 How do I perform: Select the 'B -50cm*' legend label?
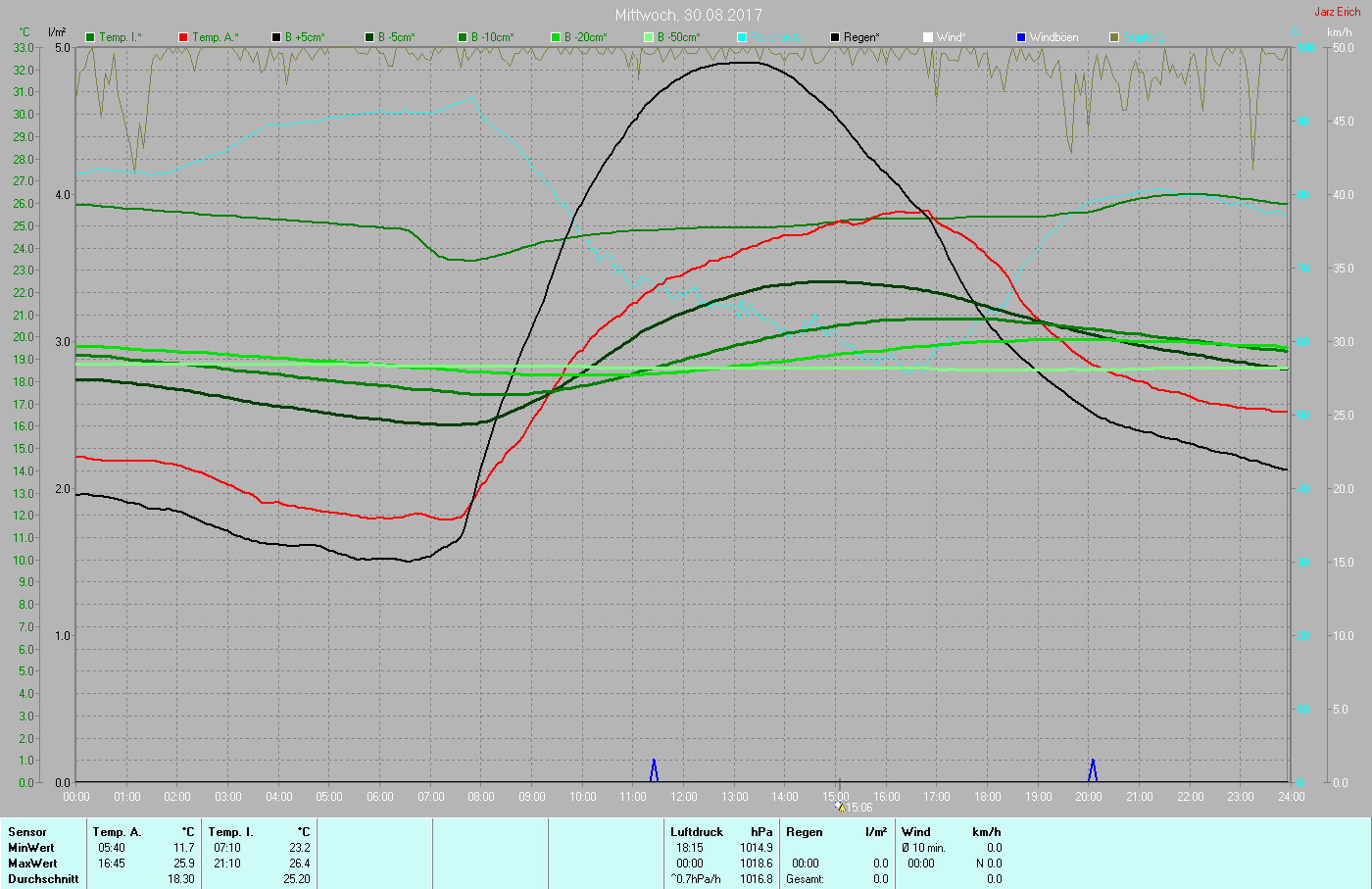pyautogui.click(x=679, y=37)
